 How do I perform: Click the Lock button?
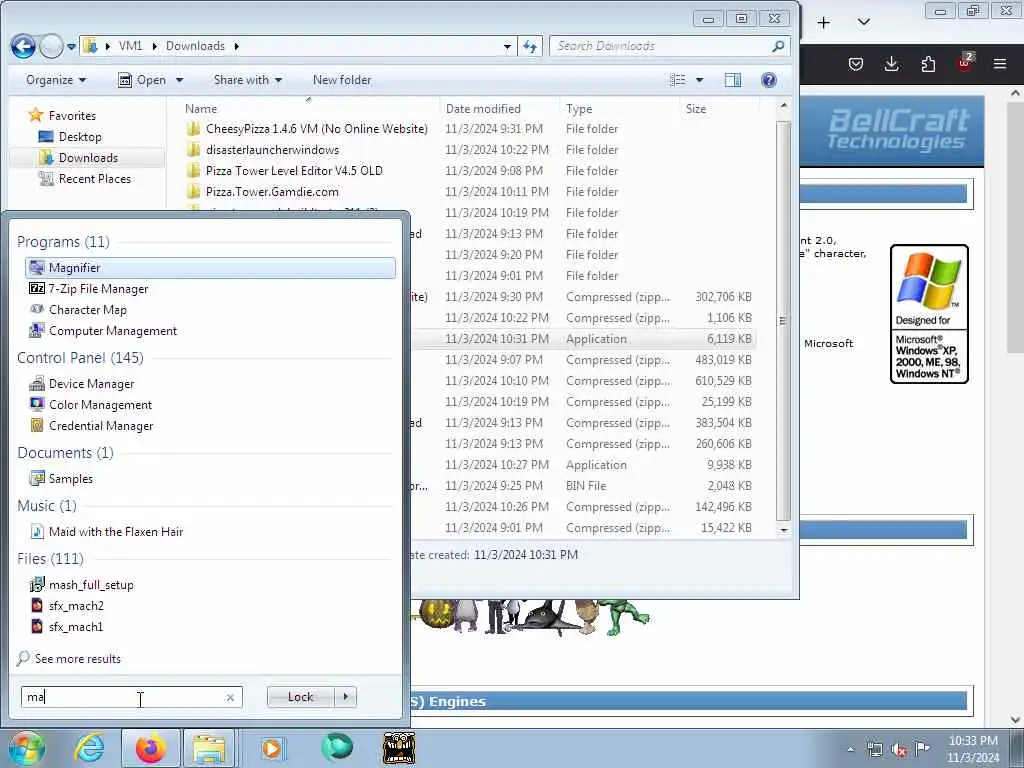click(x=300, y=697)
